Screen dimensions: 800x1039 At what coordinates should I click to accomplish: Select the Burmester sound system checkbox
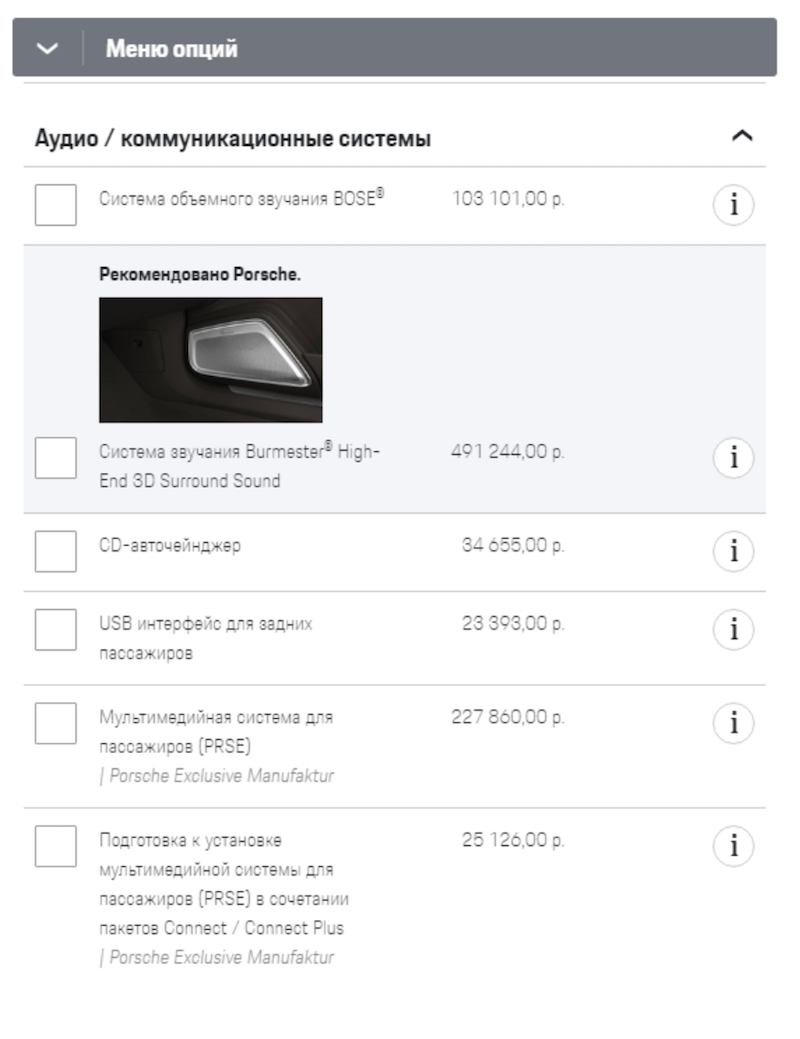56,458
